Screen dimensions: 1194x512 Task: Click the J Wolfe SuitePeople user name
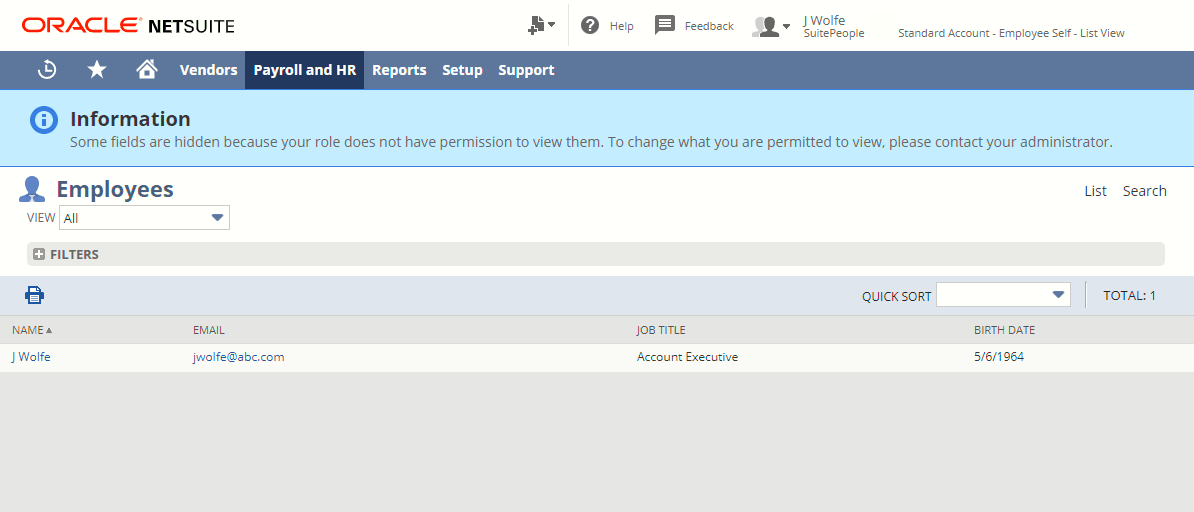[x=834, y=27]
